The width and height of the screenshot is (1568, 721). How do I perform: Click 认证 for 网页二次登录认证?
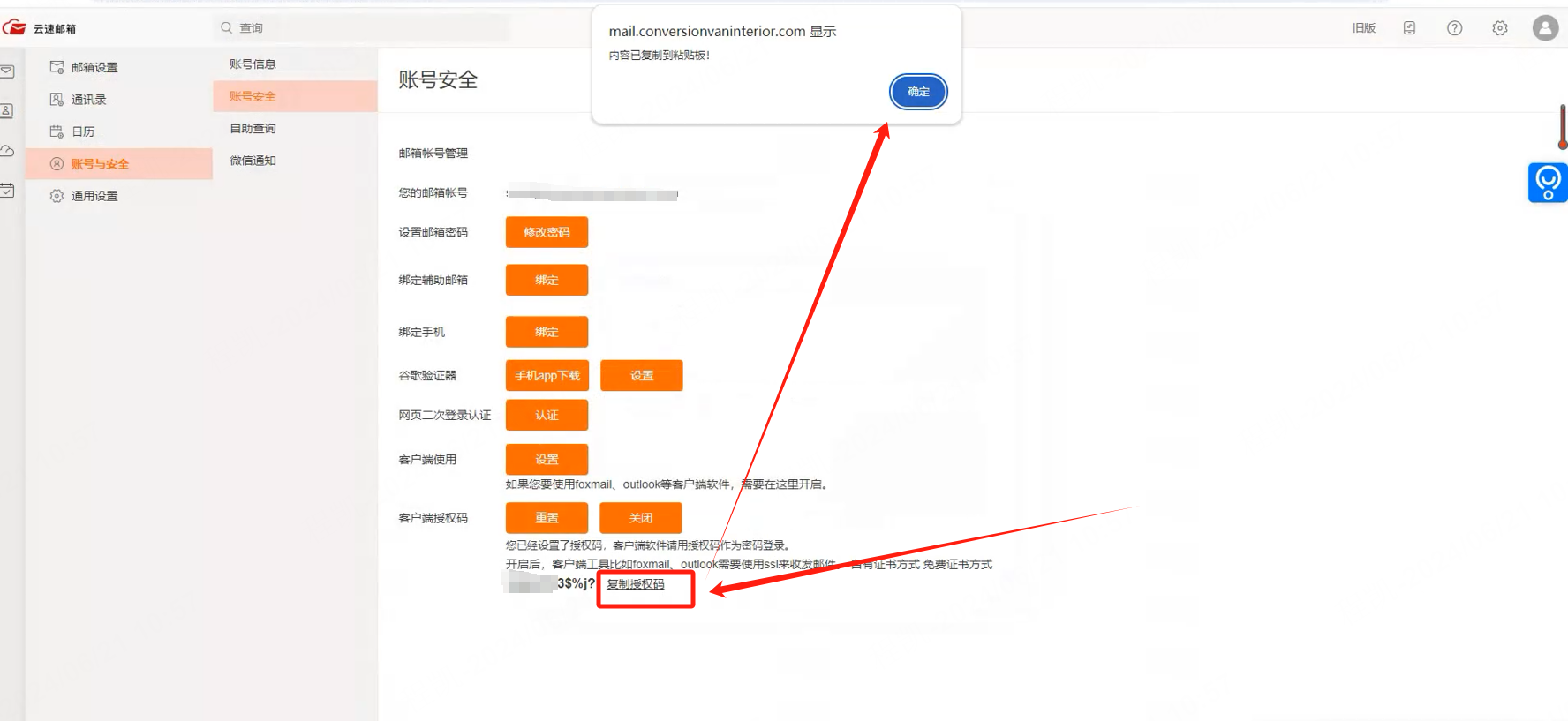[x=547, y=415]
